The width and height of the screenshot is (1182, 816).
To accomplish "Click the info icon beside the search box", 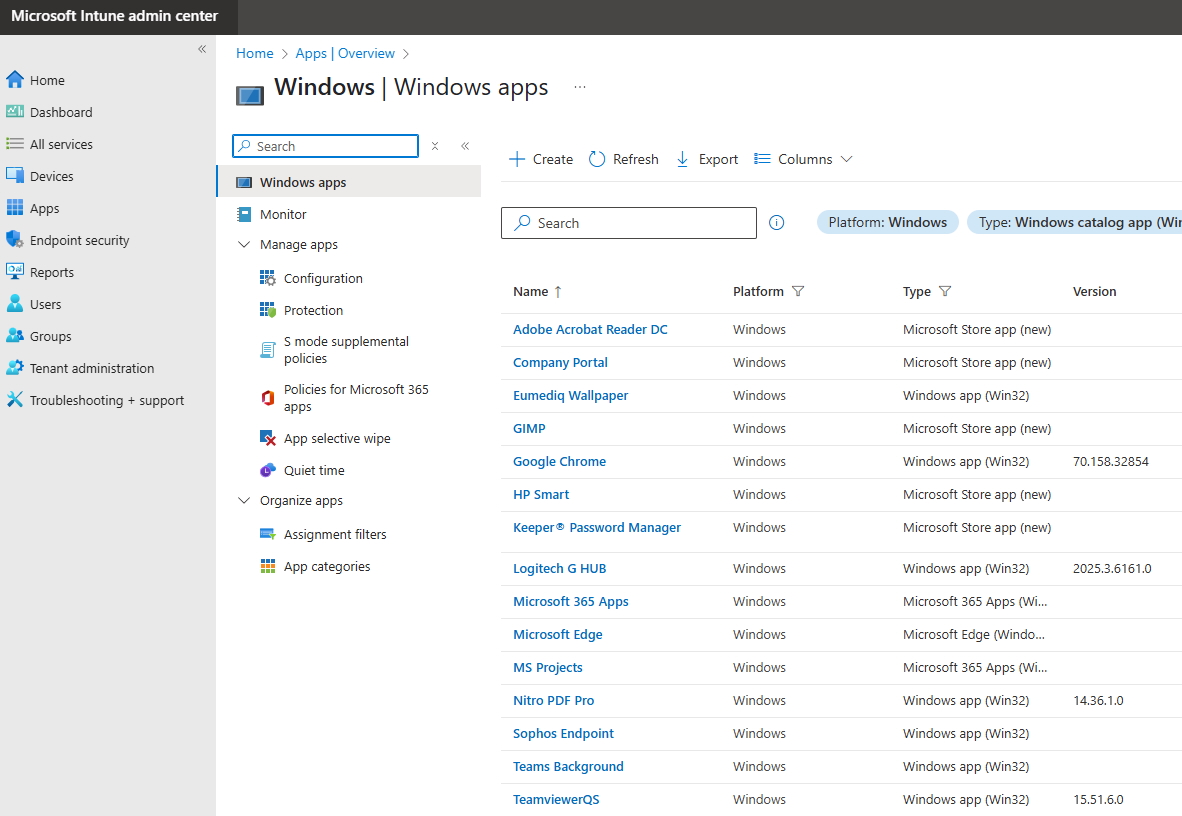I will pos(776,222).
